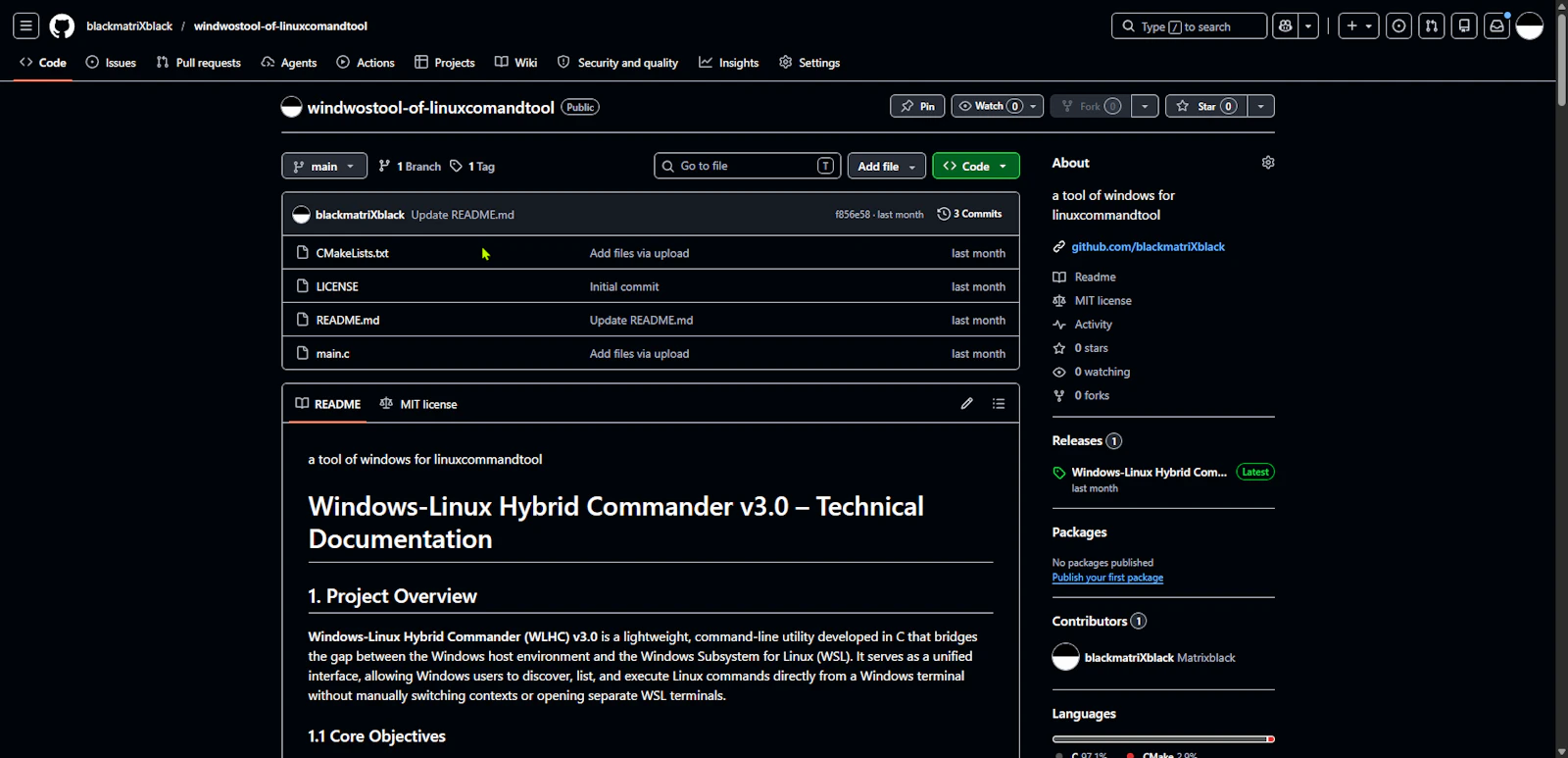Open the Add file dropdown
This screenshot has height=758, width=1568.
[886, 166]
